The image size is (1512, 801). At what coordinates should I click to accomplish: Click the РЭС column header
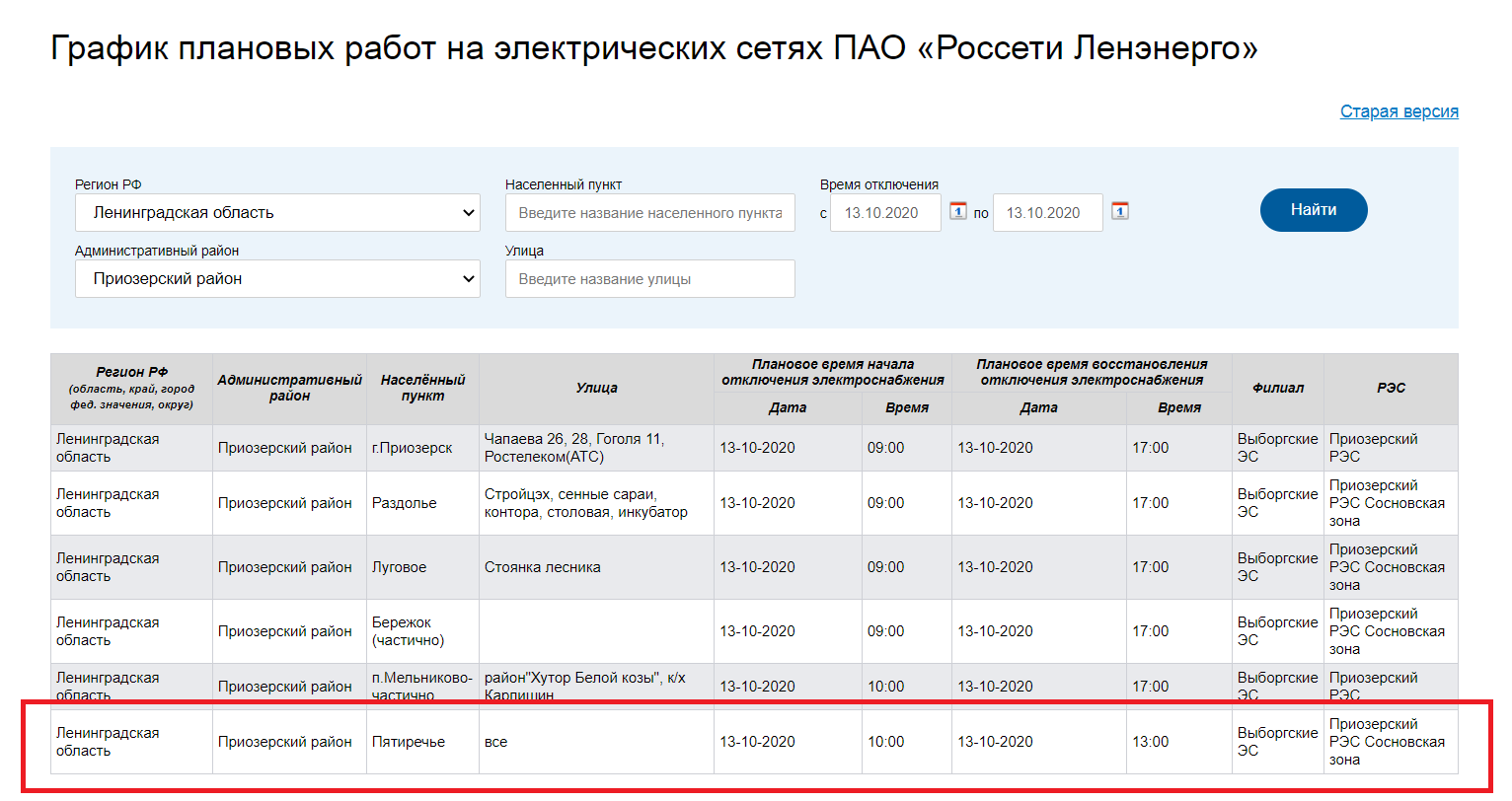[x=1391, y=389]
